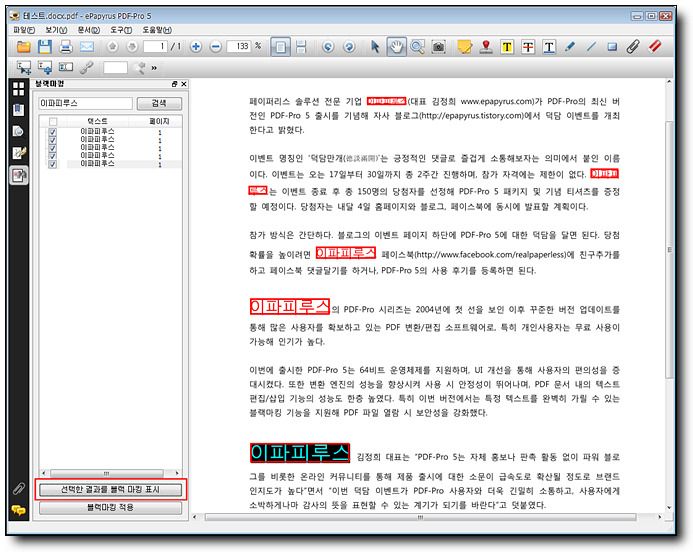Send the PDF by email envelope icon
Viewport: 693px width, 552px height.
(x=87, y=46)
